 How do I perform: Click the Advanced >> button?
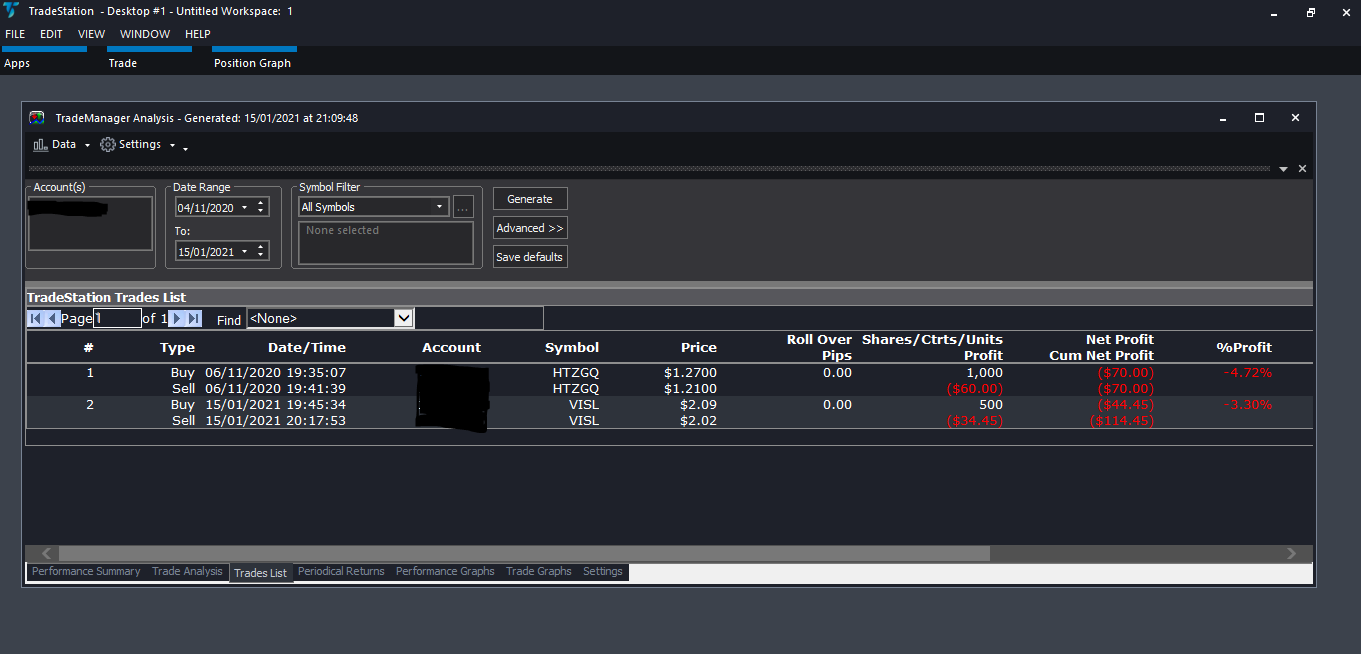(x=530, y=228)
